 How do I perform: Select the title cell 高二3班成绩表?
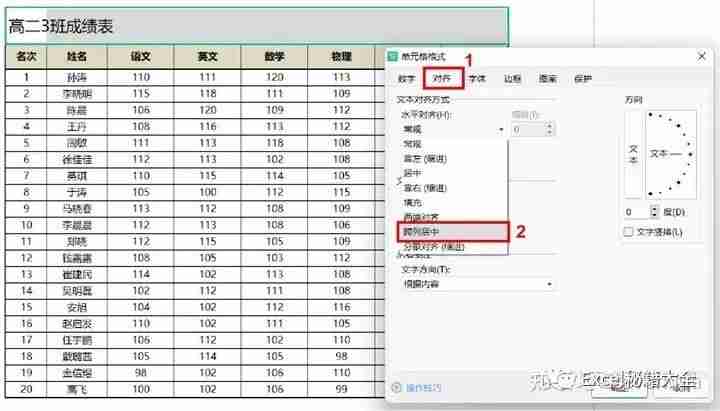(257, 26)
